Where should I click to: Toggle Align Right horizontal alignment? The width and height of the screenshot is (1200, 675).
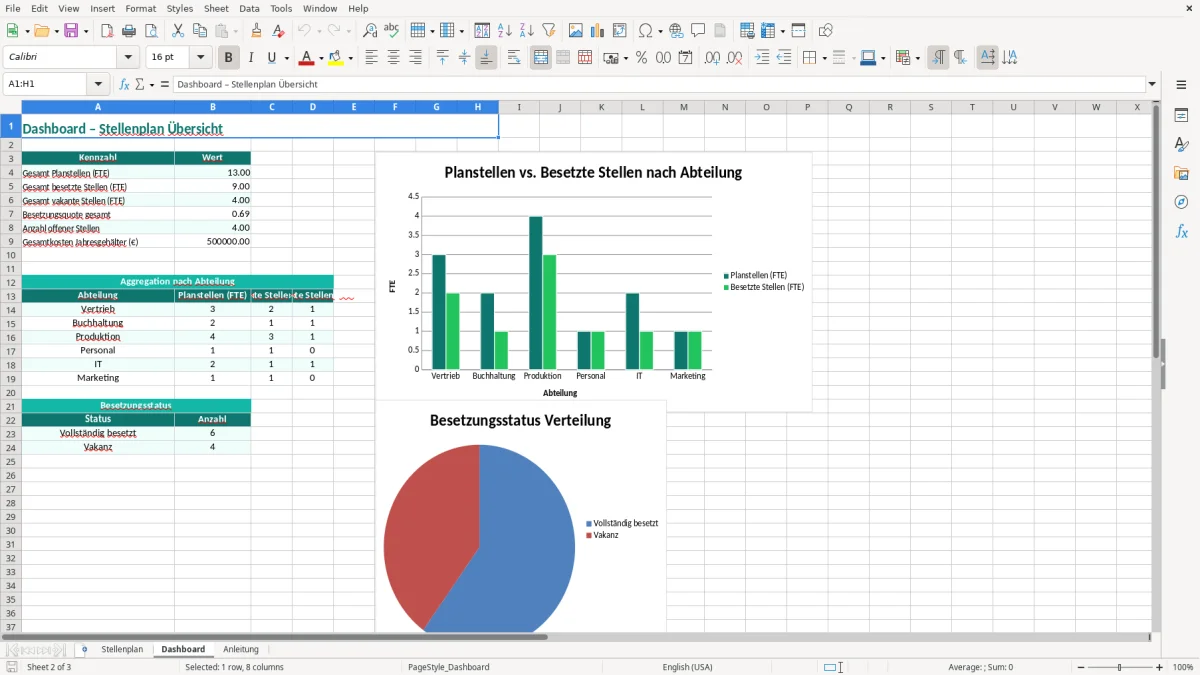415,58
